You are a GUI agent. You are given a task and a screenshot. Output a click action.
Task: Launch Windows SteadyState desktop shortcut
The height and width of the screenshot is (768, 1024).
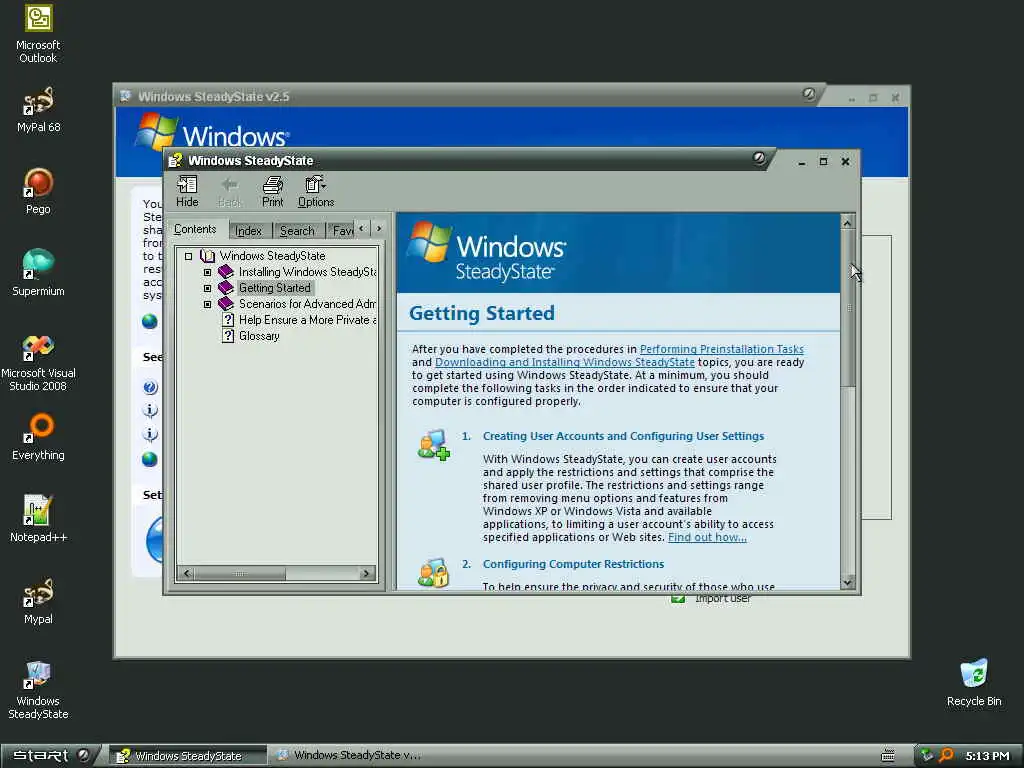38,690
